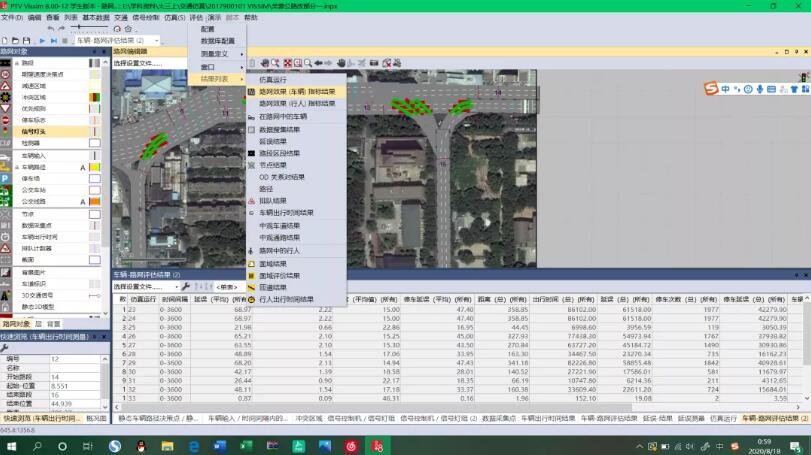Select 行人出行时间结果 menu entry
Image resolution: width=811 pixels, height=455 pixels.
point(296,299)
